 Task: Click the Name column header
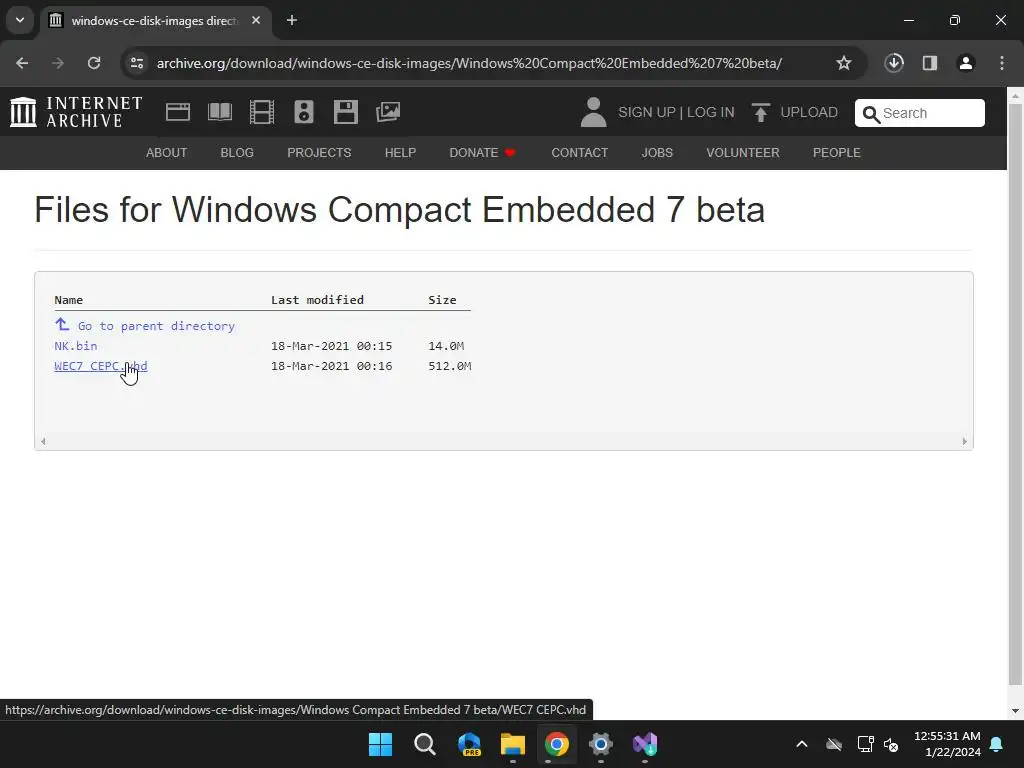pos(69,300)
